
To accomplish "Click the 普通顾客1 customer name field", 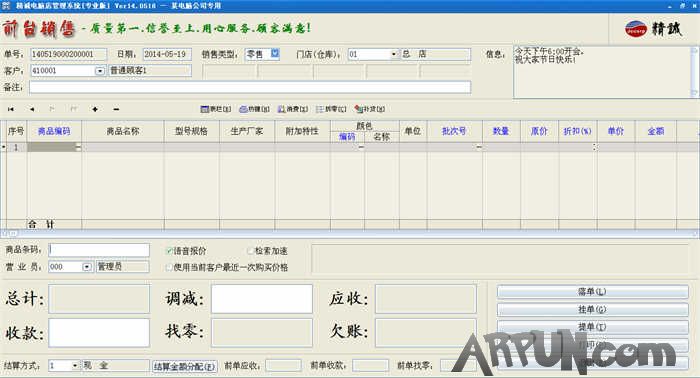I will (x=150, y=71).
